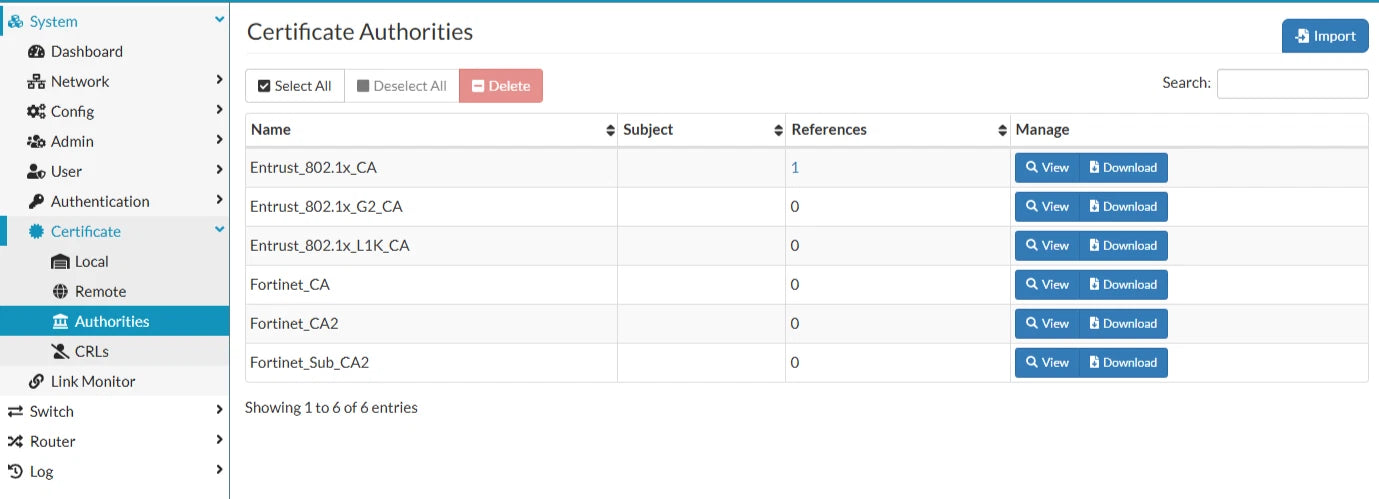Click the Log history icon
Image resolution: width=1379 pixels, height=499 pixels.
click(x=15, y=471)
